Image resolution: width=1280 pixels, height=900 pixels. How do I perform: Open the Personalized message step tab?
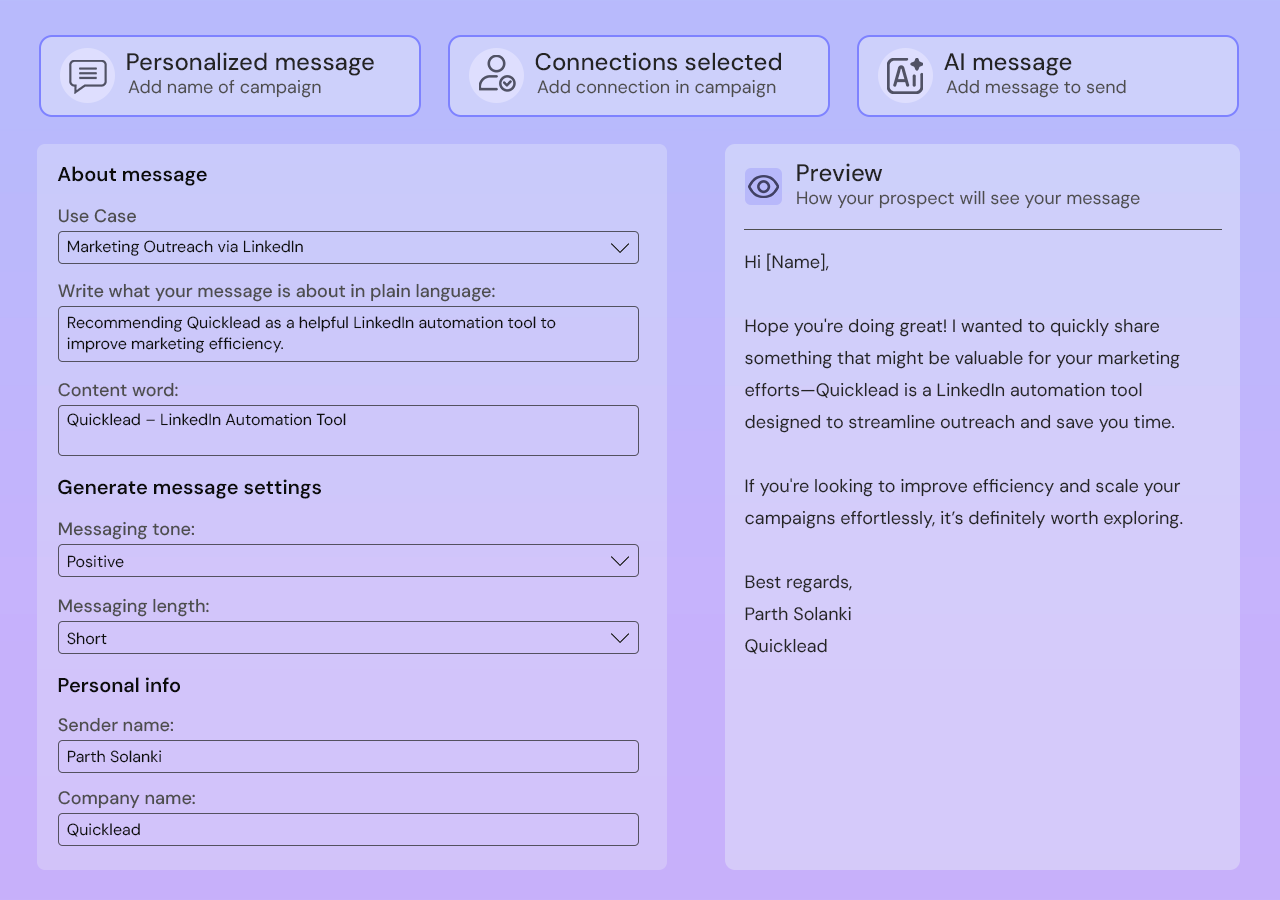coord(230,76)
